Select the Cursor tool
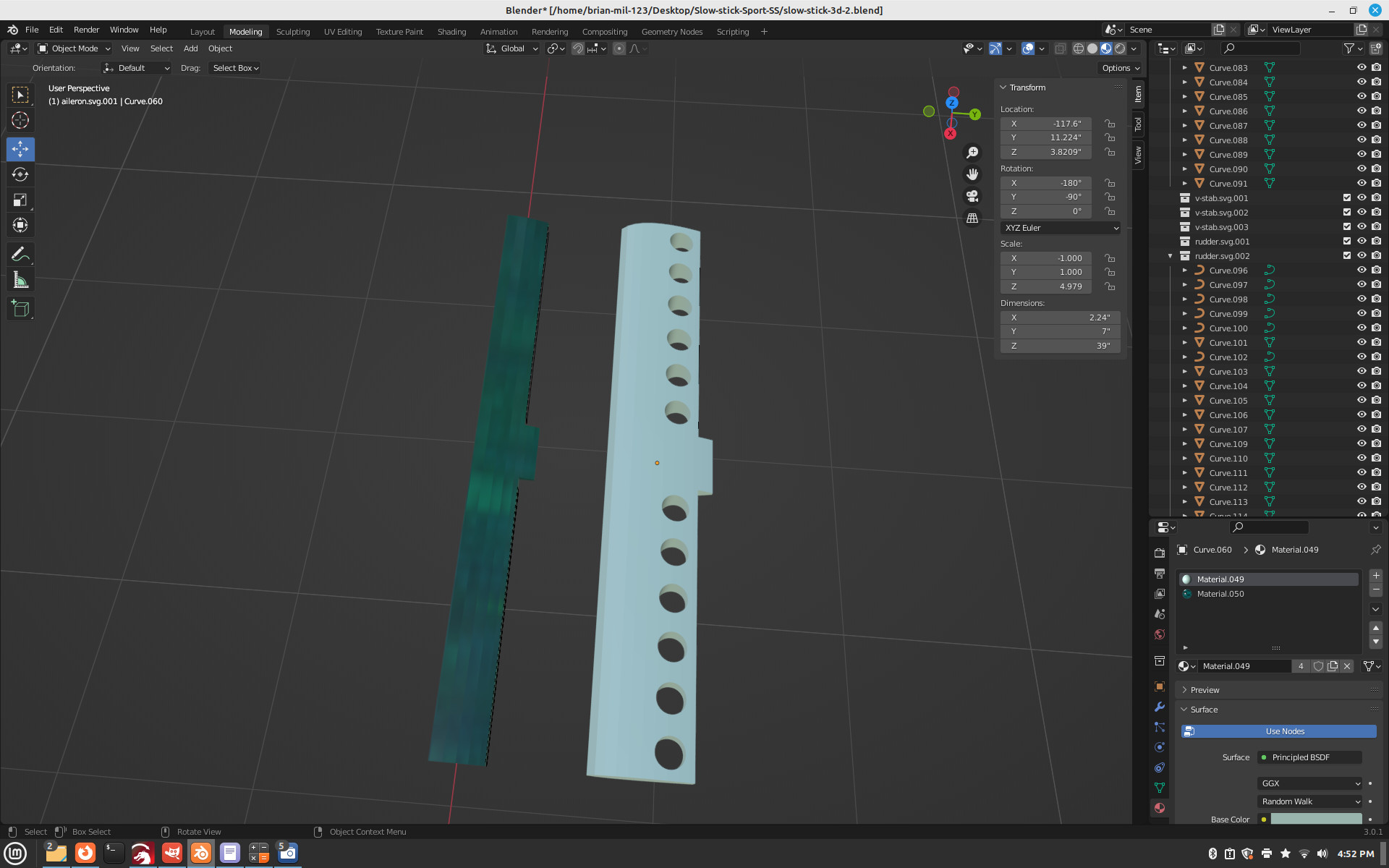 [20, 120]
